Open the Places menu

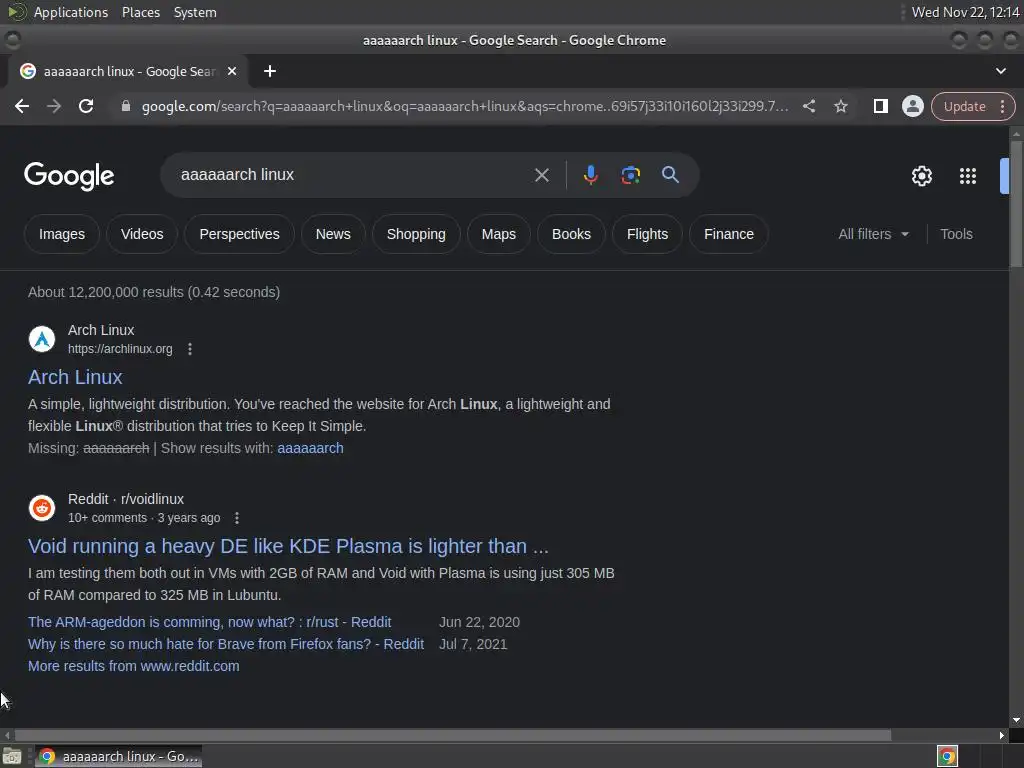[x=141, y=12]
